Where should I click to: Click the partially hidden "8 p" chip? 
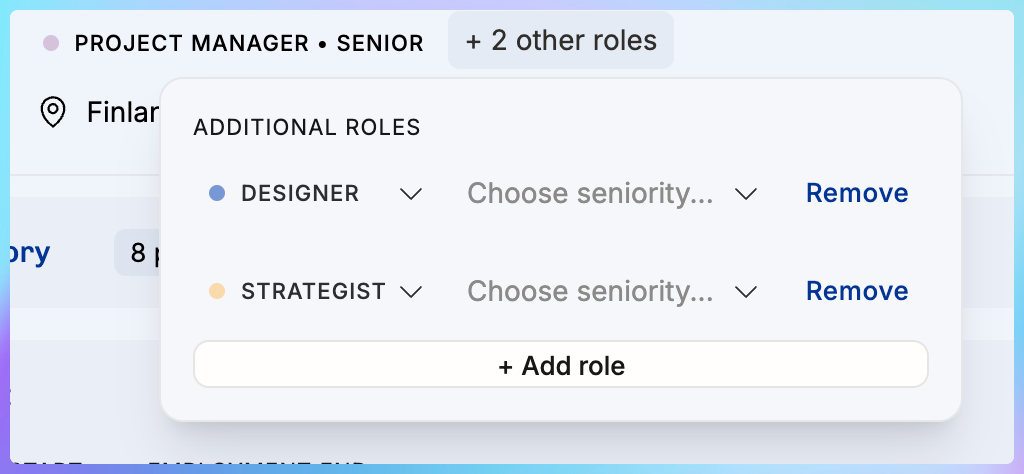click(x=139, y=254)
